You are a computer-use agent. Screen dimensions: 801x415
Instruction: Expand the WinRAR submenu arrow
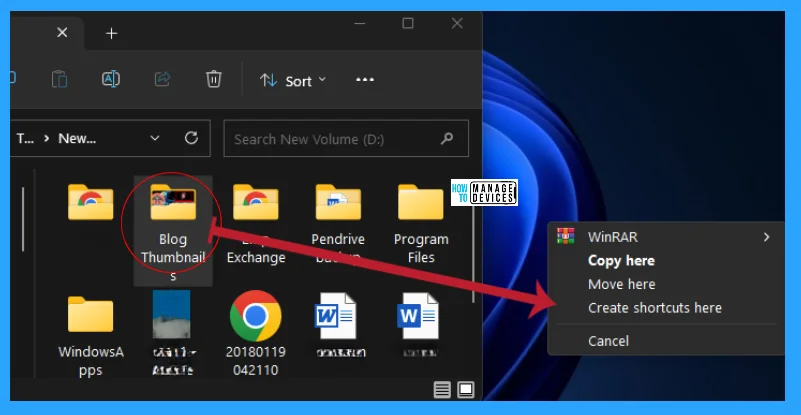(766, 237)
